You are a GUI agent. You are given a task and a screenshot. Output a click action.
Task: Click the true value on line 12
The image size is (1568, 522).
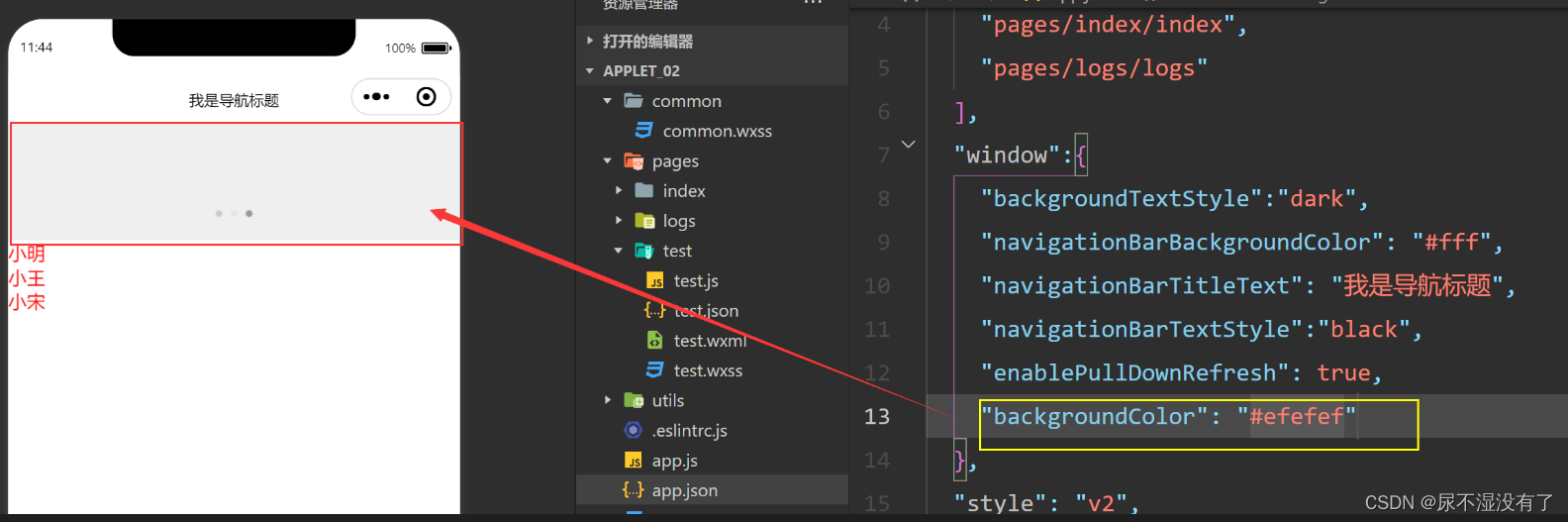1343,372
